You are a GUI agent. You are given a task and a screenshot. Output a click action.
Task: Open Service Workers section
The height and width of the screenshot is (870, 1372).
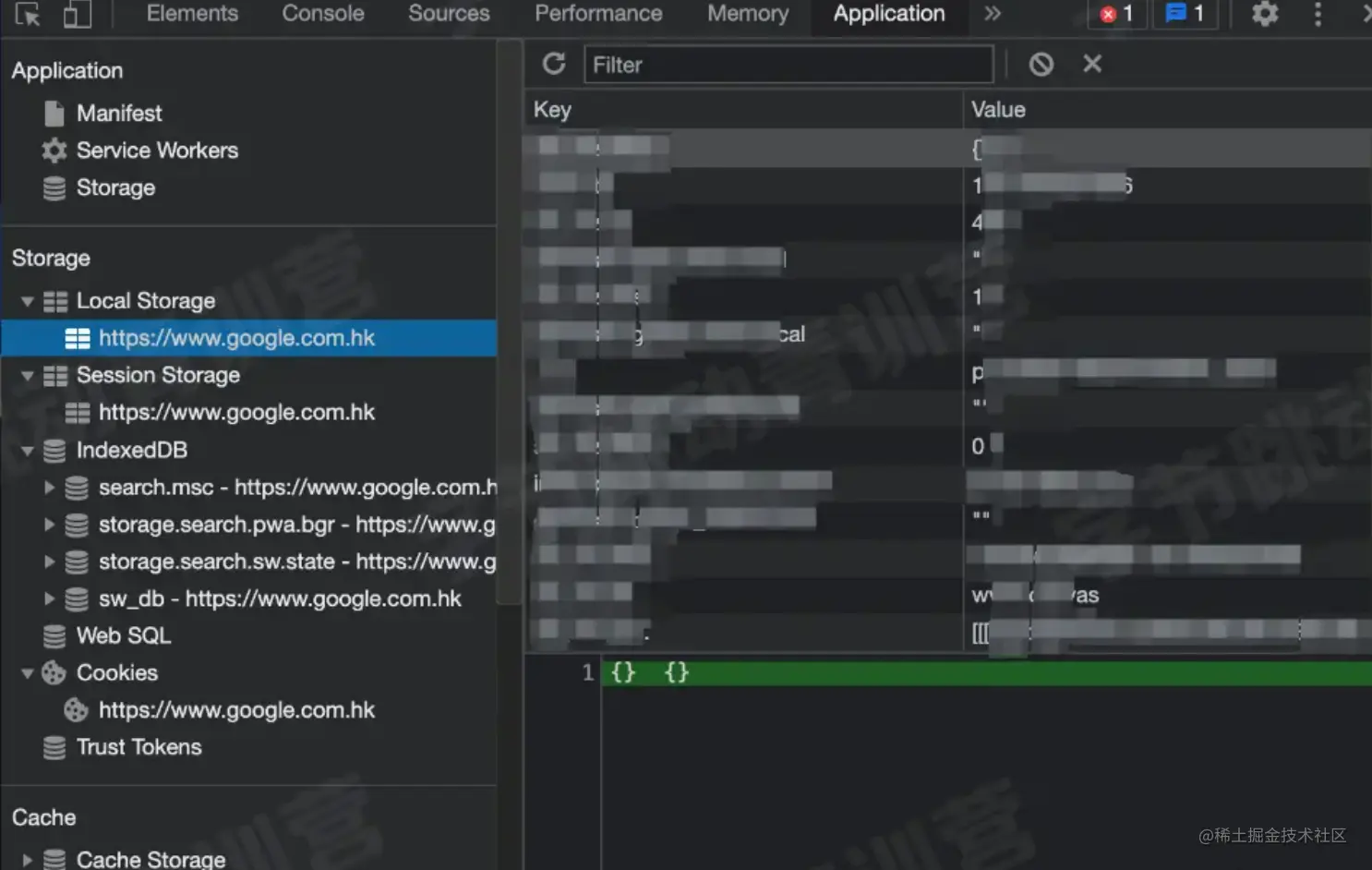click(x=157, y=151)
